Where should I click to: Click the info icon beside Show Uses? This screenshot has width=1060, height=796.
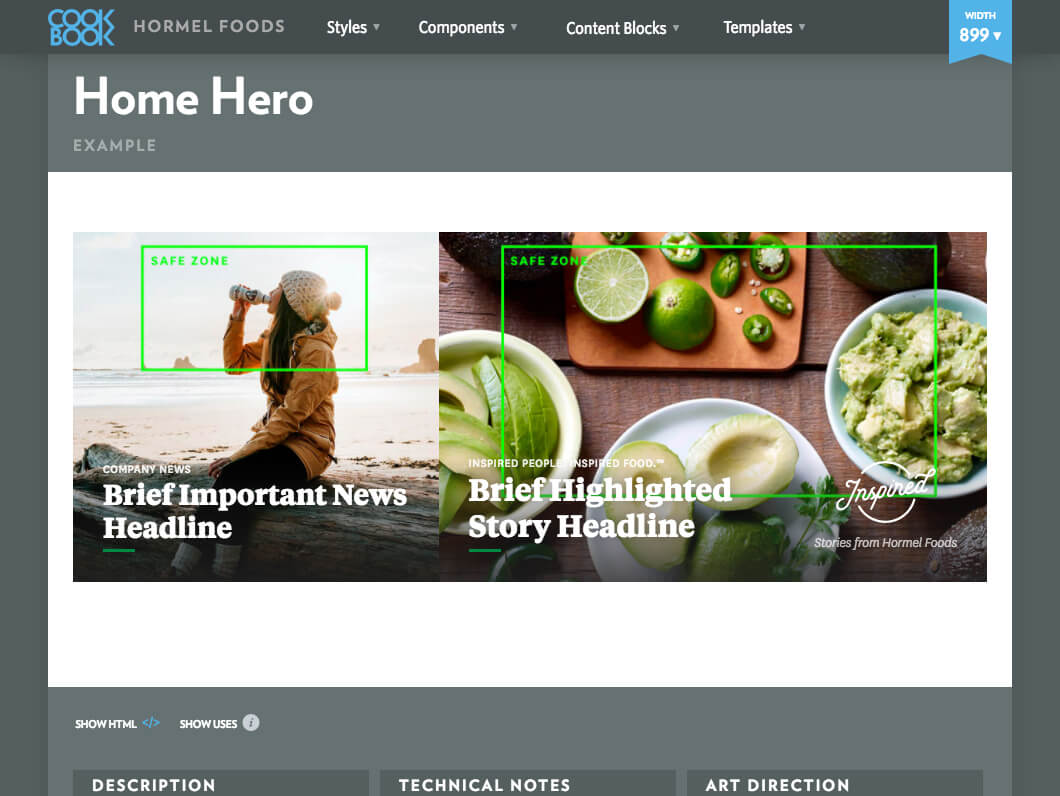(x=251, y=722)
